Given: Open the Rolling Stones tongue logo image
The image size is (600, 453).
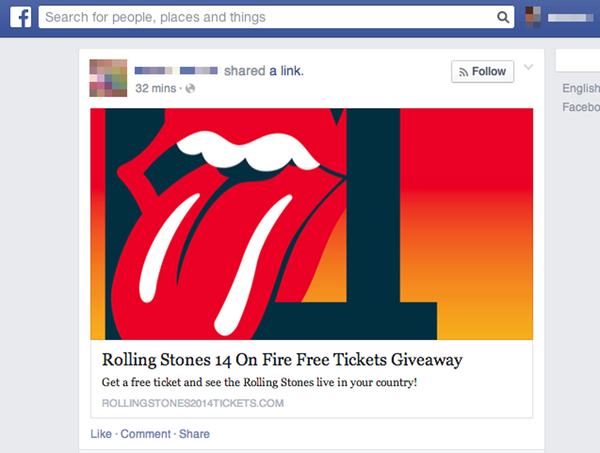Looking at the screenshot, I should pyautogui.click(x=311, y=223).
